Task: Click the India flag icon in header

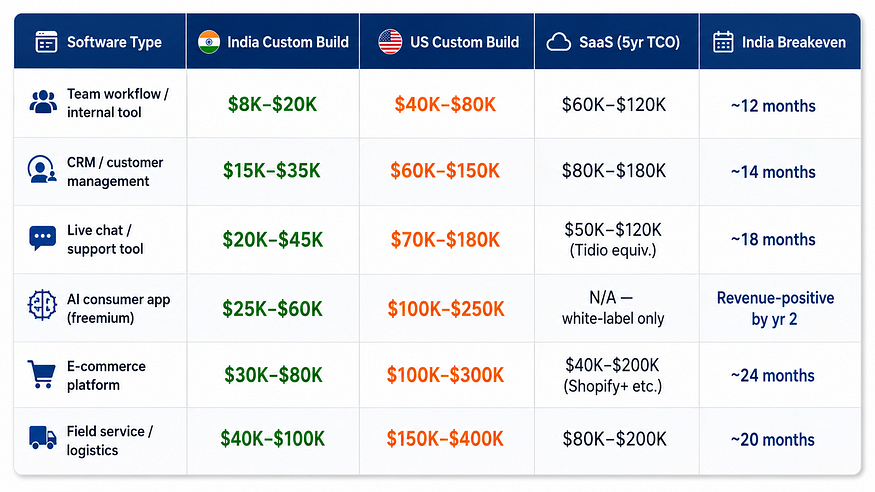Action: click(x=209, y=42)
